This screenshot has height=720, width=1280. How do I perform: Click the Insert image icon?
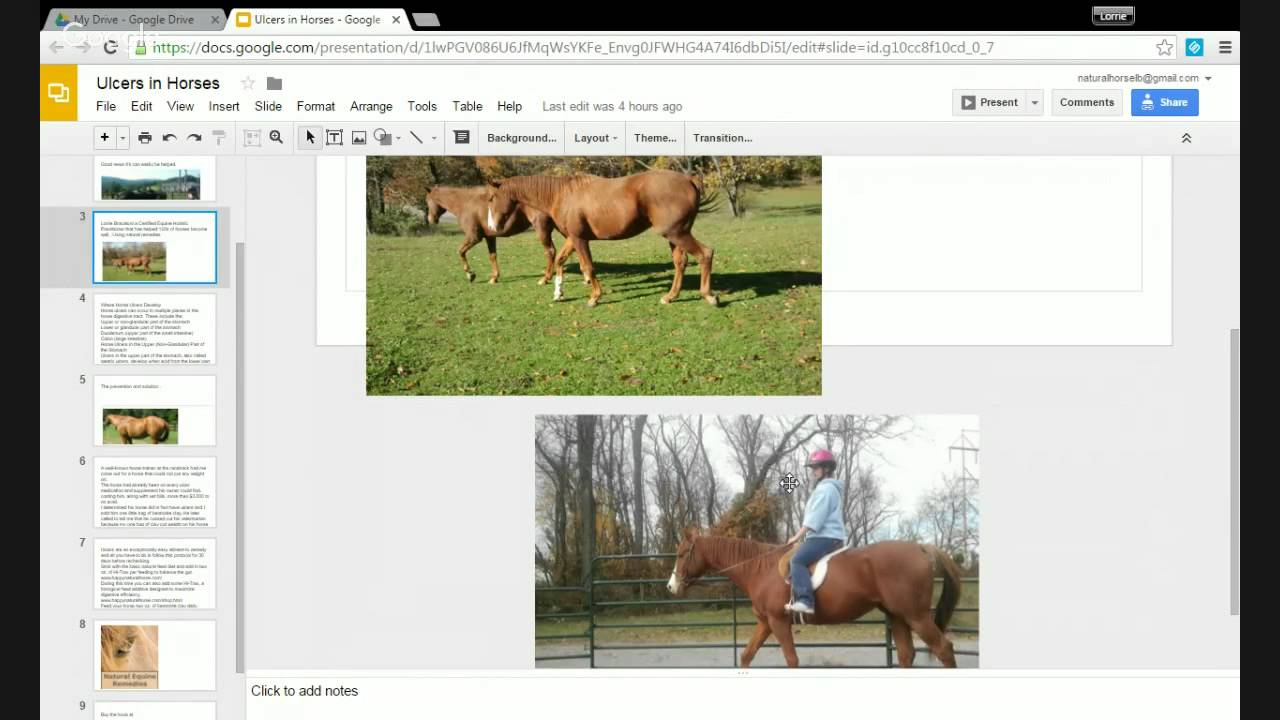[358, 138]
